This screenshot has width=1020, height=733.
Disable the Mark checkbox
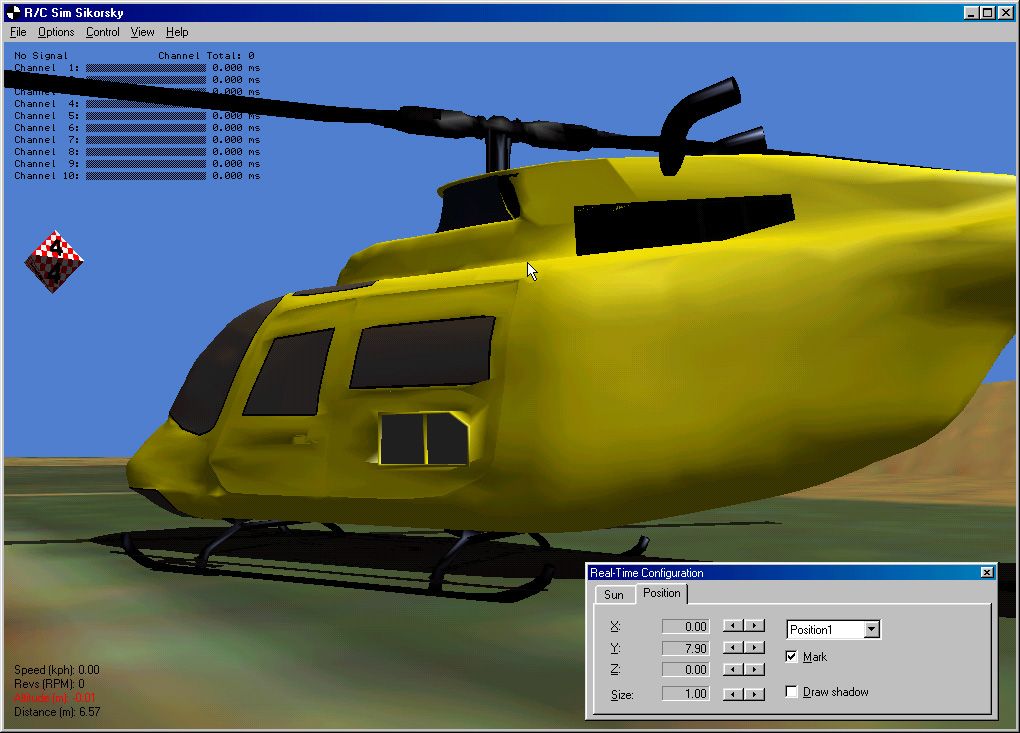pyautogui.click(x=791, y=656)
